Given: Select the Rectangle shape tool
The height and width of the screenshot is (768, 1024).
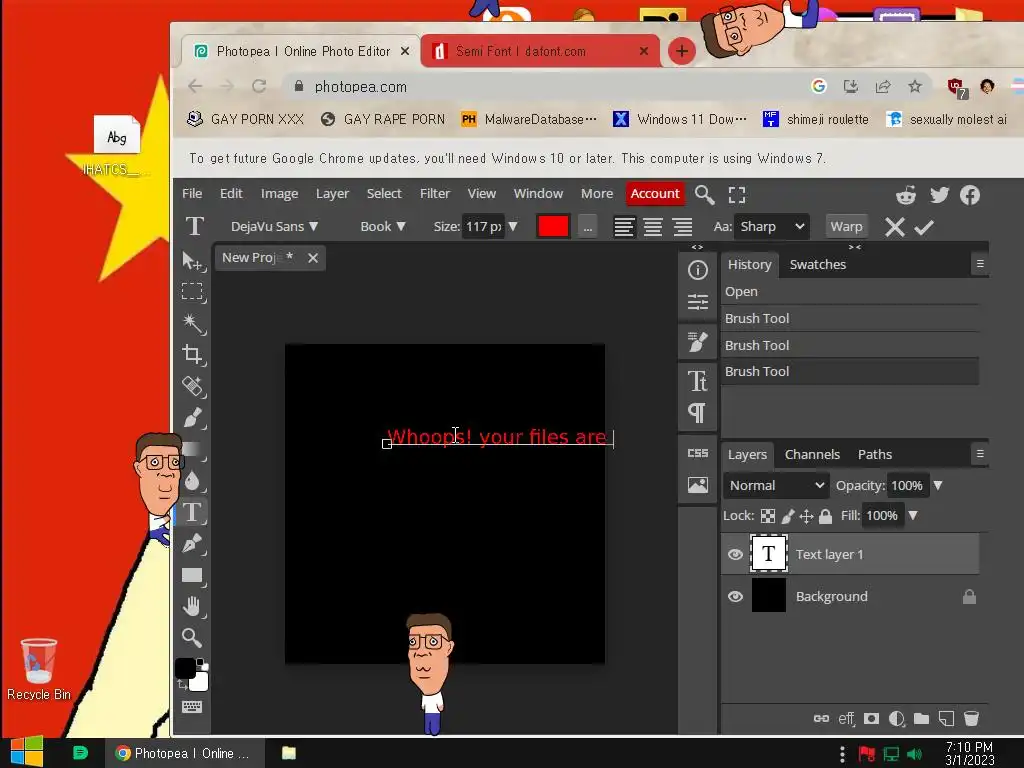Looking at the screenshot, I should coord(192,575).
